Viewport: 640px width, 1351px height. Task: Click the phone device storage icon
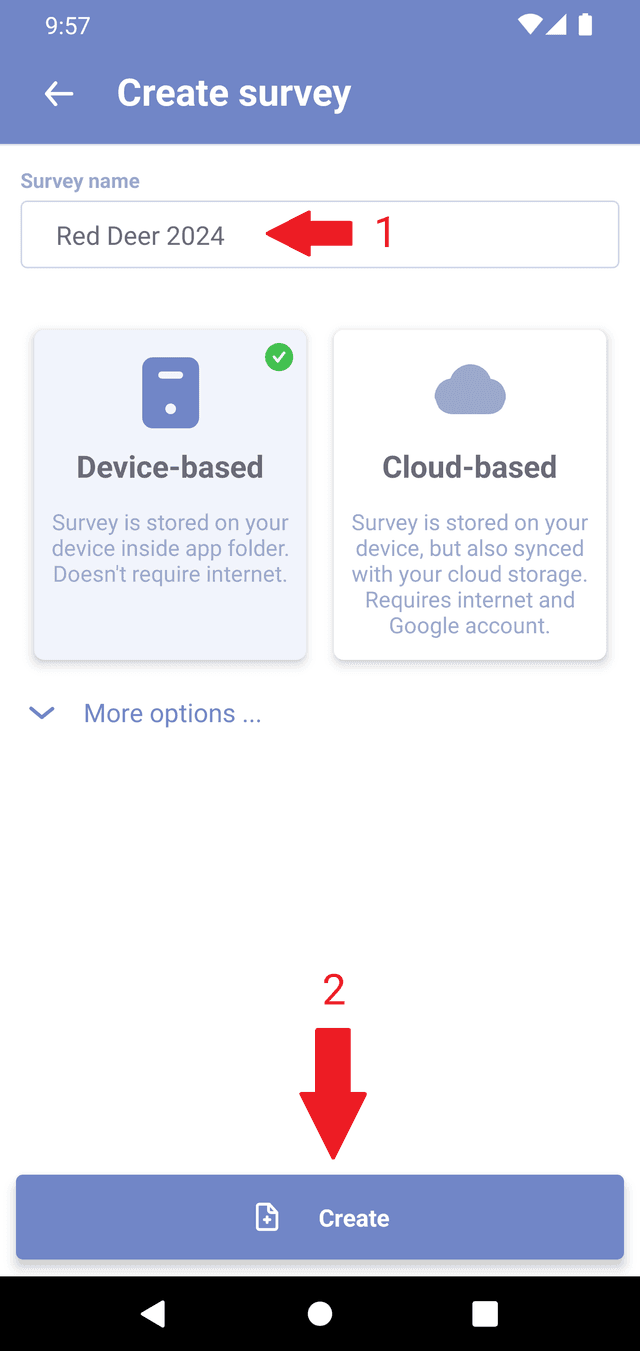coord(170,393)
